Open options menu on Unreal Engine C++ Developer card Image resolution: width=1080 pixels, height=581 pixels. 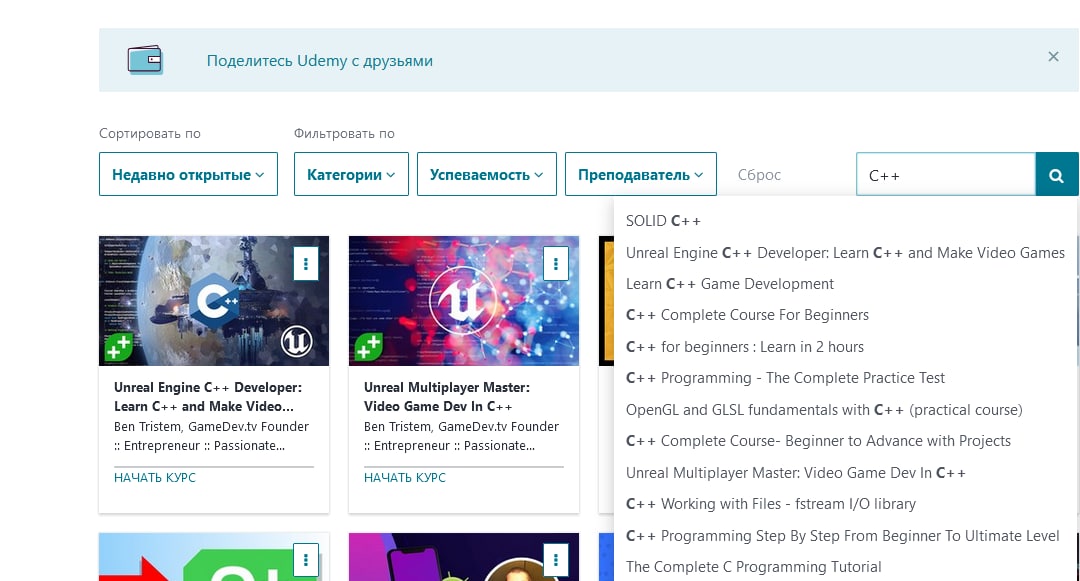(x=306, y=264)
